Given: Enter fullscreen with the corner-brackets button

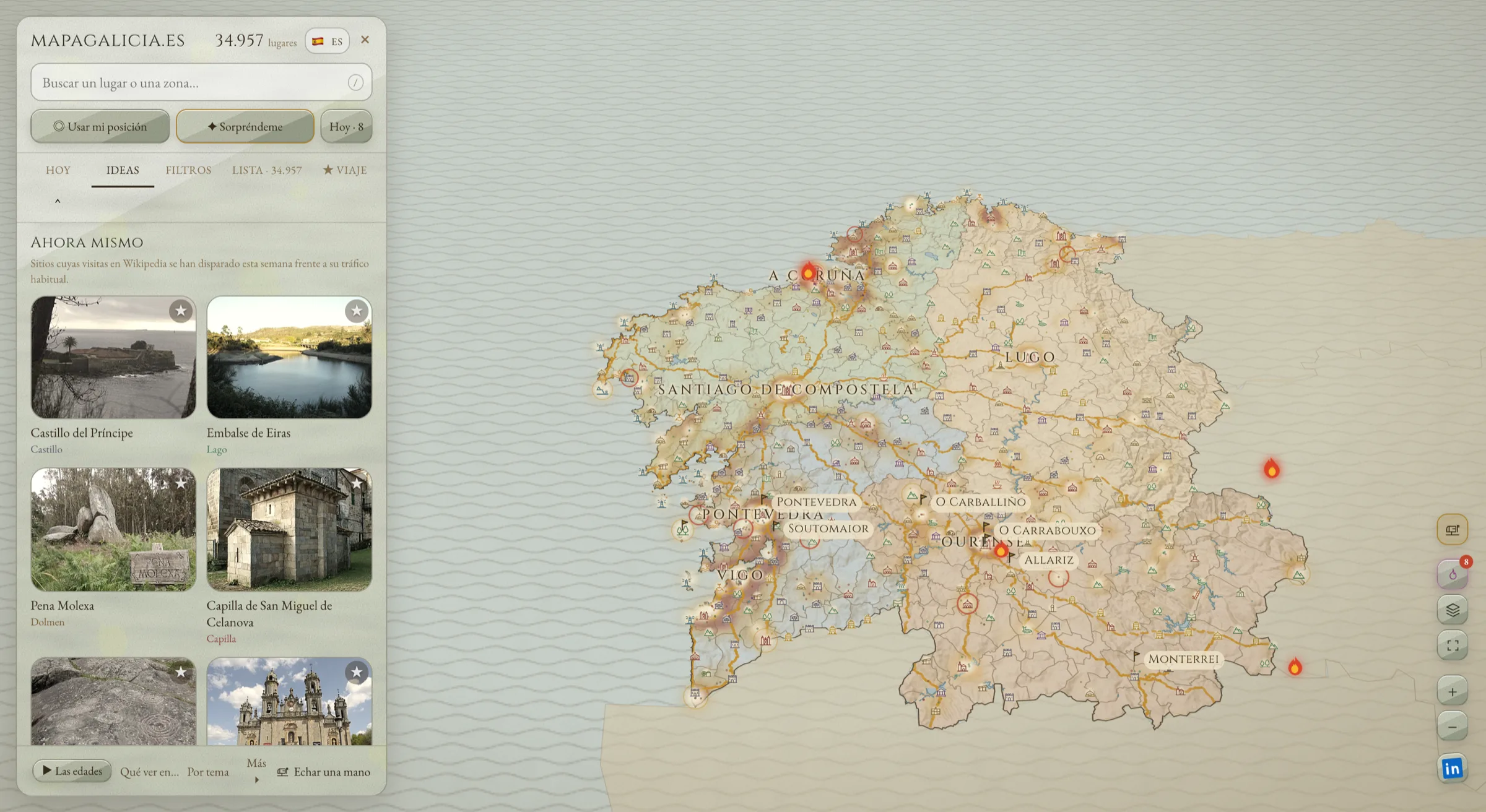Looking at the screenshot, I should click(x=1452, y=646).
